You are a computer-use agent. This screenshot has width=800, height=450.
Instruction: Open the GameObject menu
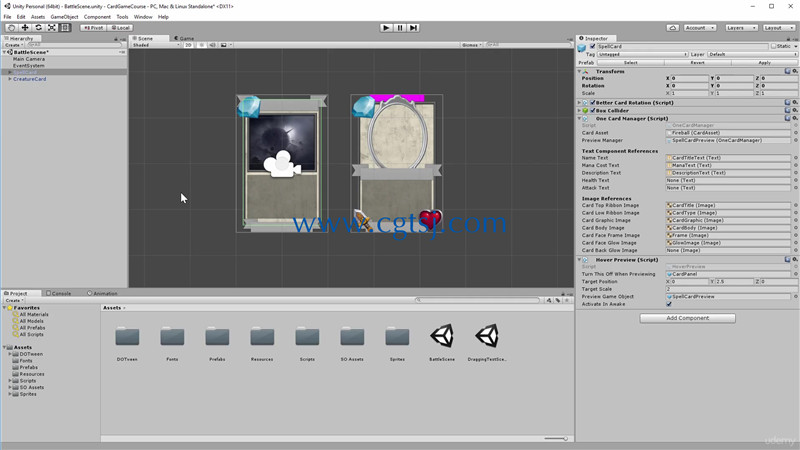64,17
